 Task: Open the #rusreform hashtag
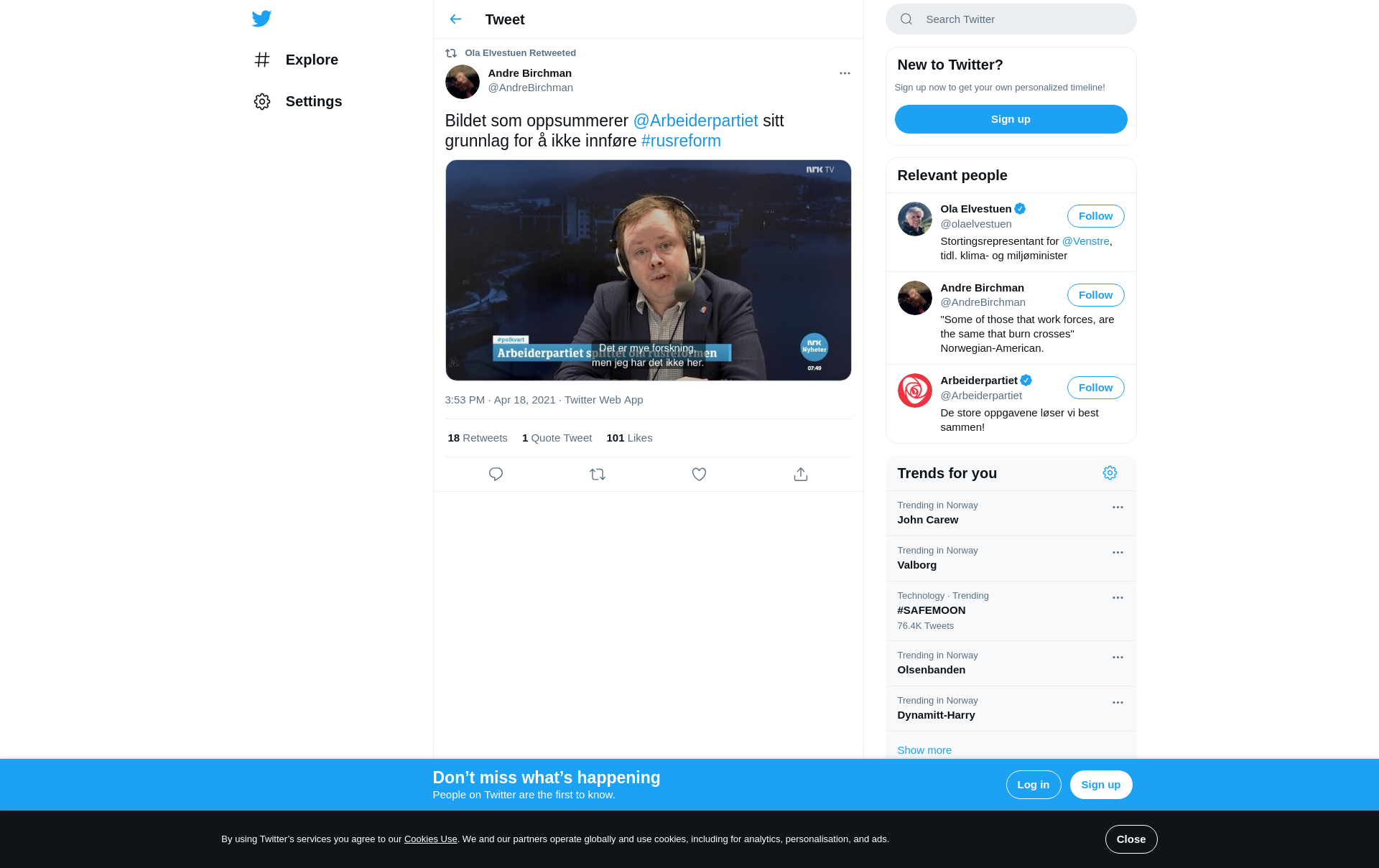tap(681, 141)
